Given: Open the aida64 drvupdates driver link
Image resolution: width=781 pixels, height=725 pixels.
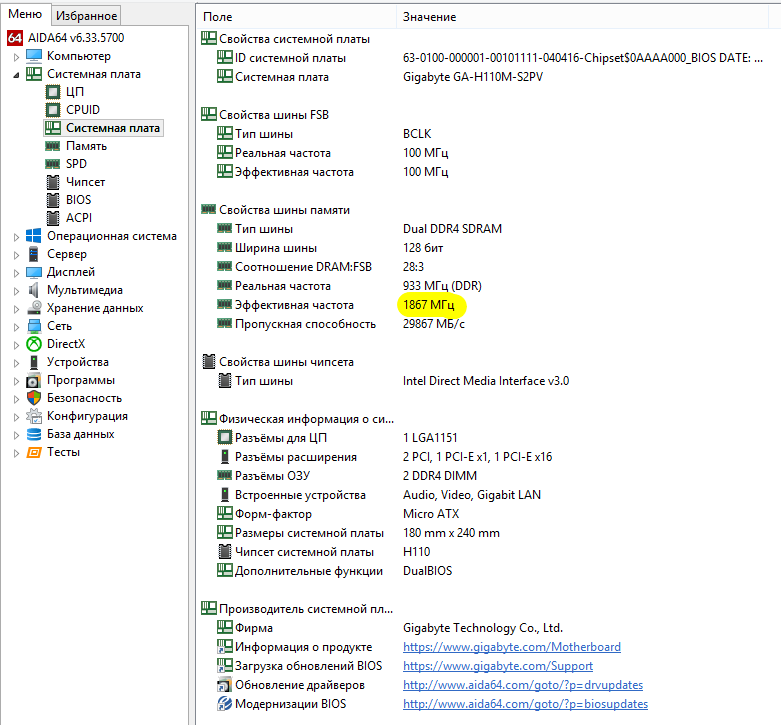Looking at the screenshot, I should [x=522, y=685].
